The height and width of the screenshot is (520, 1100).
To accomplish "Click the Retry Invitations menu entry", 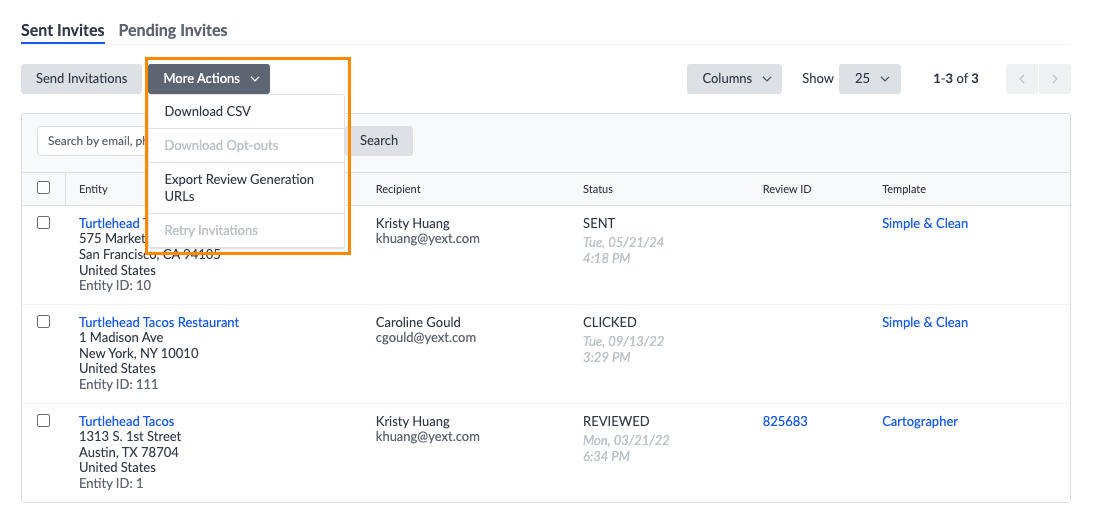I will pos(246,230).
